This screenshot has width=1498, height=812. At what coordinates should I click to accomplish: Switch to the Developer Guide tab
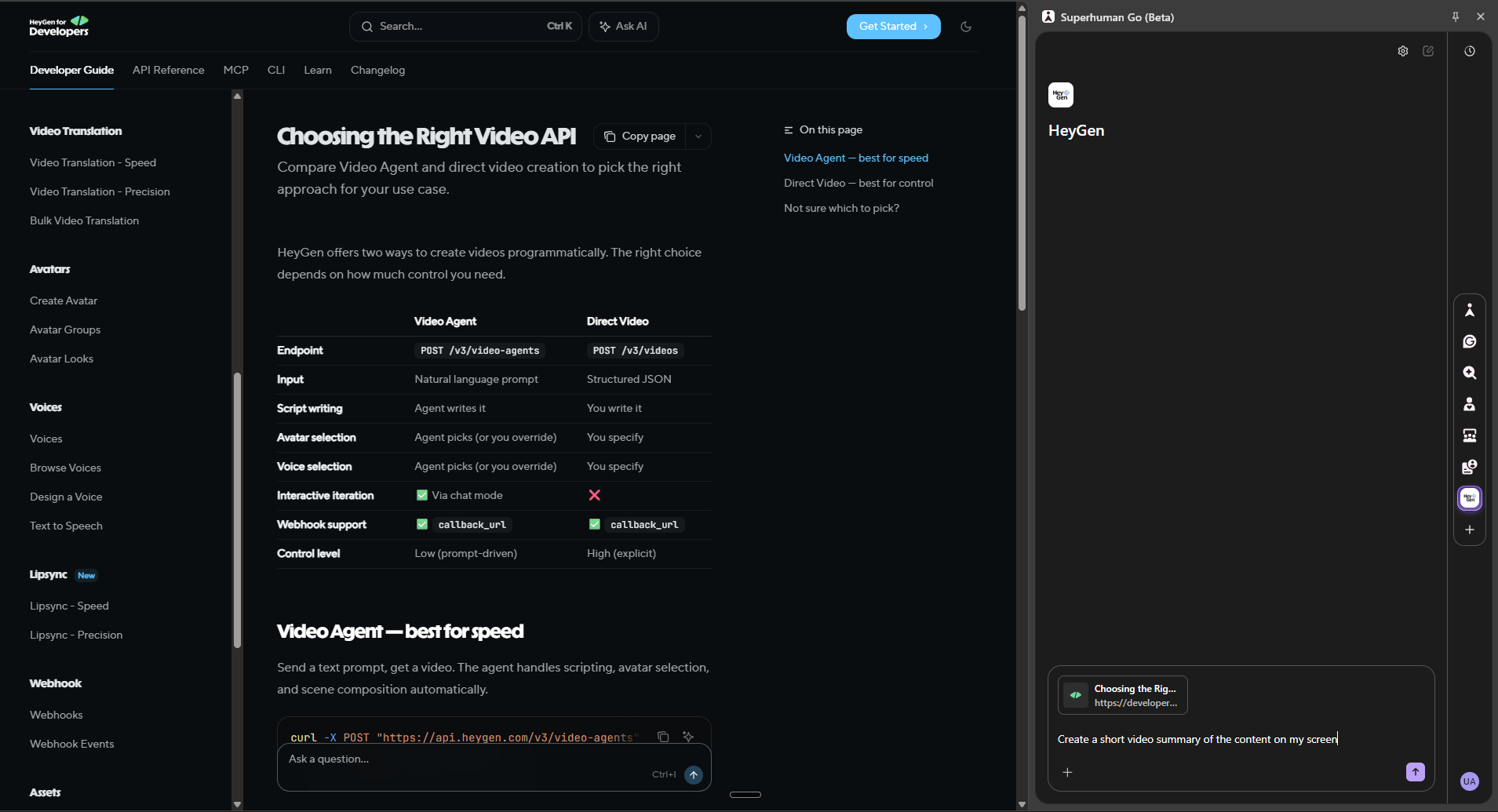click(x=71, y=70)
